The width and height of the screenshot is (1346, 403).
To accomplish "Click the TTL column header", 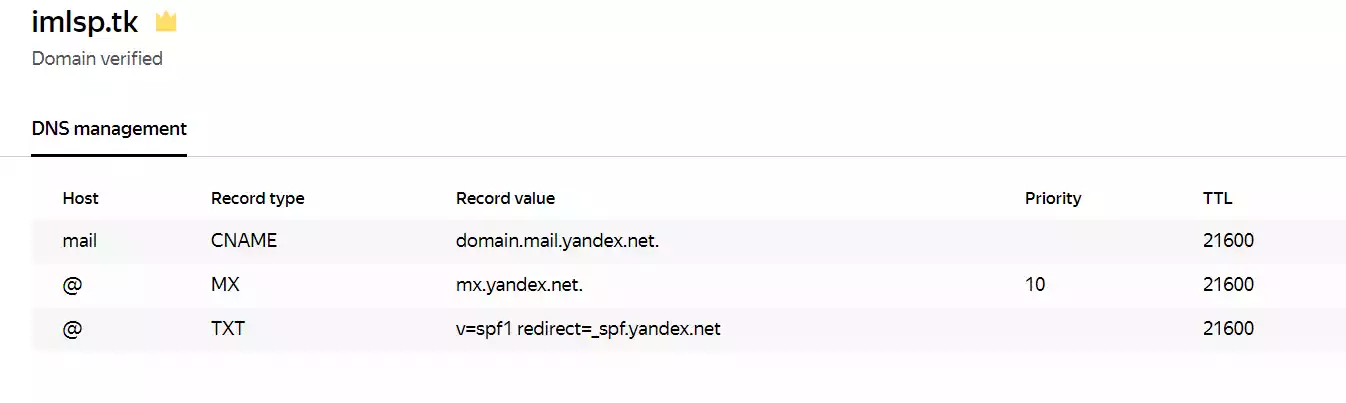I will pyautogui.click(x=1217, y=198).
